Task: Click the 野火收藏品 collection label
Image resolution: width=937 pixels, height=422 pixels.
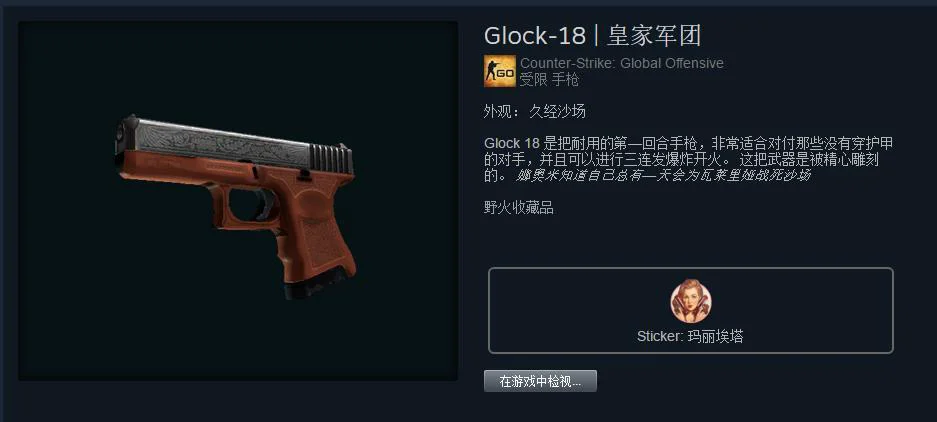Action: (x=518, y=208)
